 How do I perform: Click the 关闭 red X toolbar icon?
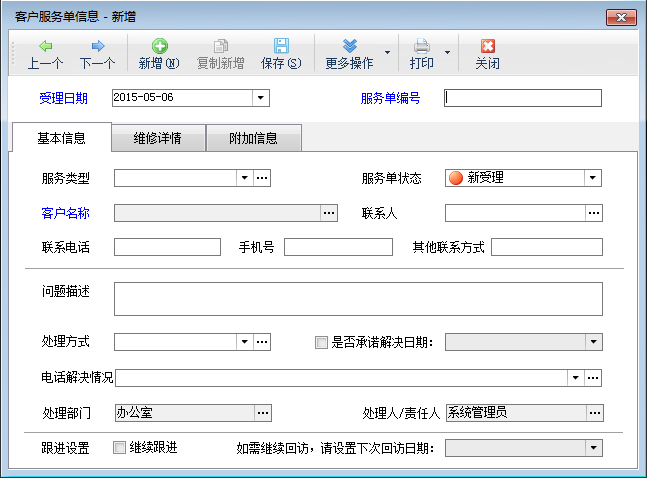pyautogui.click(x=487, y=46)
